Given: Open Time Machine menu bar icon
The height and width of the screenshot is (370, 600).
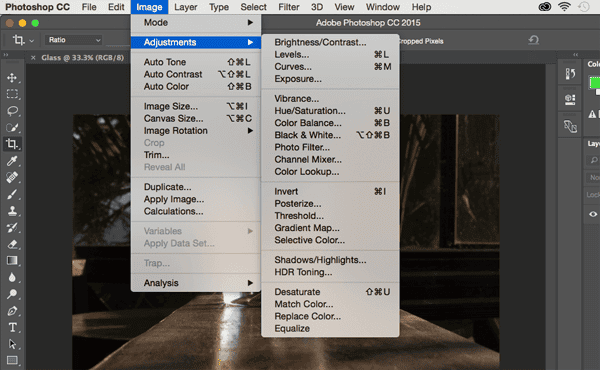Looking at the screenshot, I should (584, 7).
